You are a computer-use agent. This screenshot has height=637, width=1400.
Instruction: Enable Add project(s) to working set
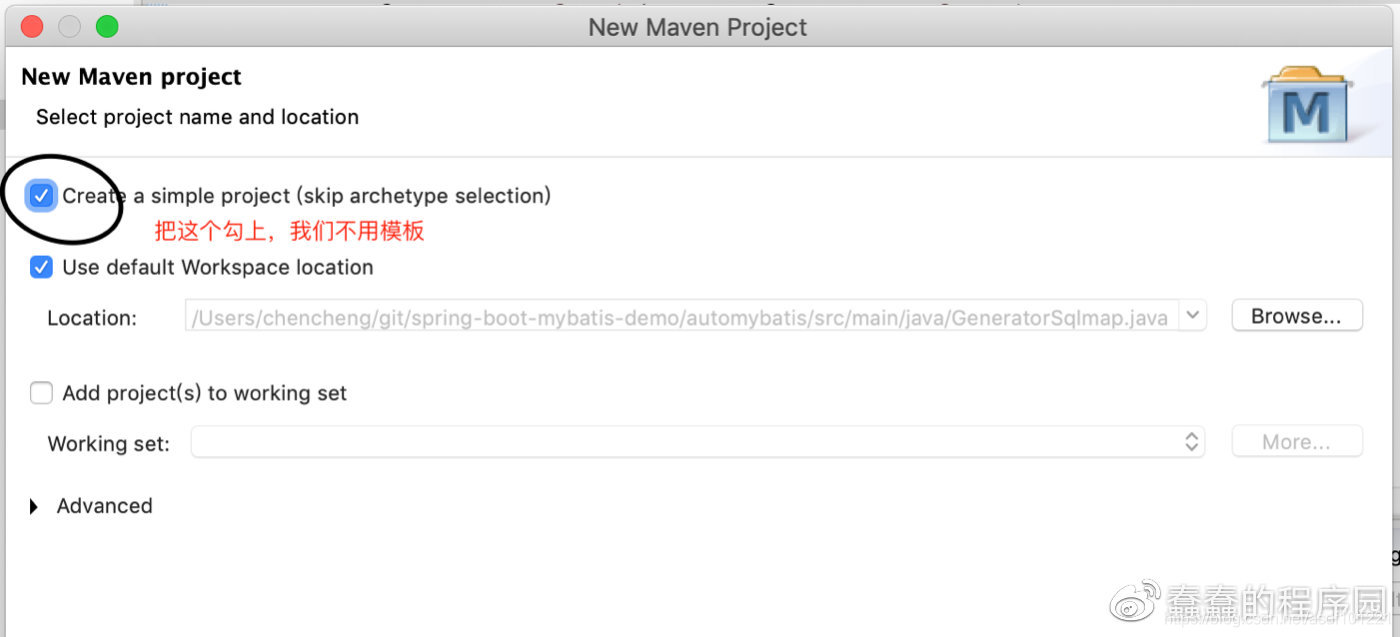[41, 393]
